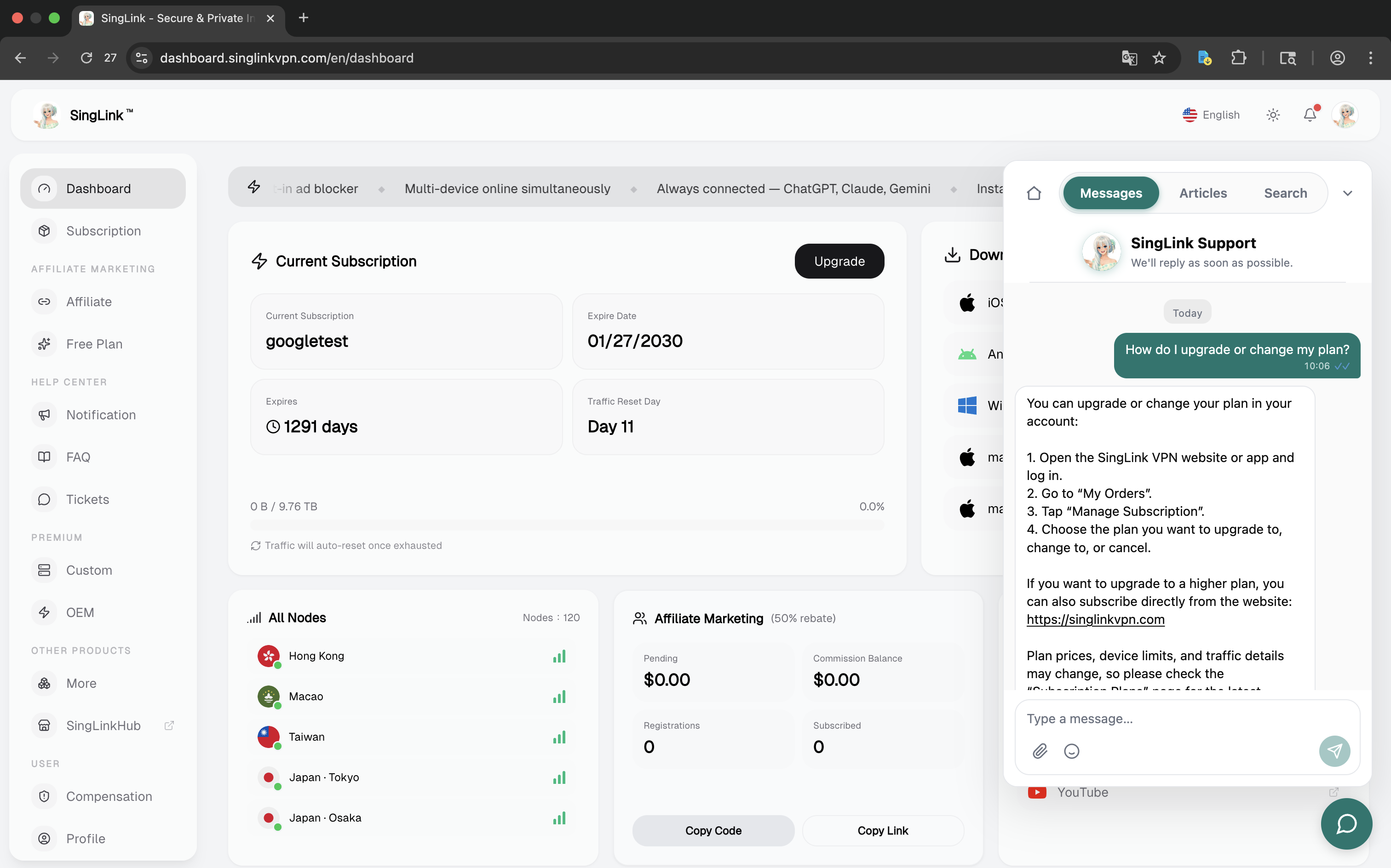Click the Compensation shield icon
1391x868 pixels.
click(x=44, y=796)
